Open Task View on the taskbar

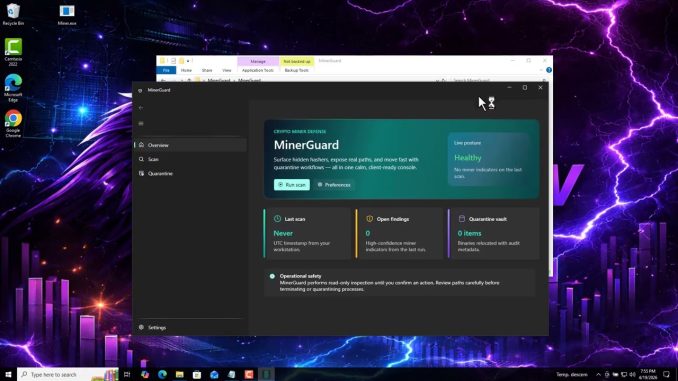tap(127, 375)
